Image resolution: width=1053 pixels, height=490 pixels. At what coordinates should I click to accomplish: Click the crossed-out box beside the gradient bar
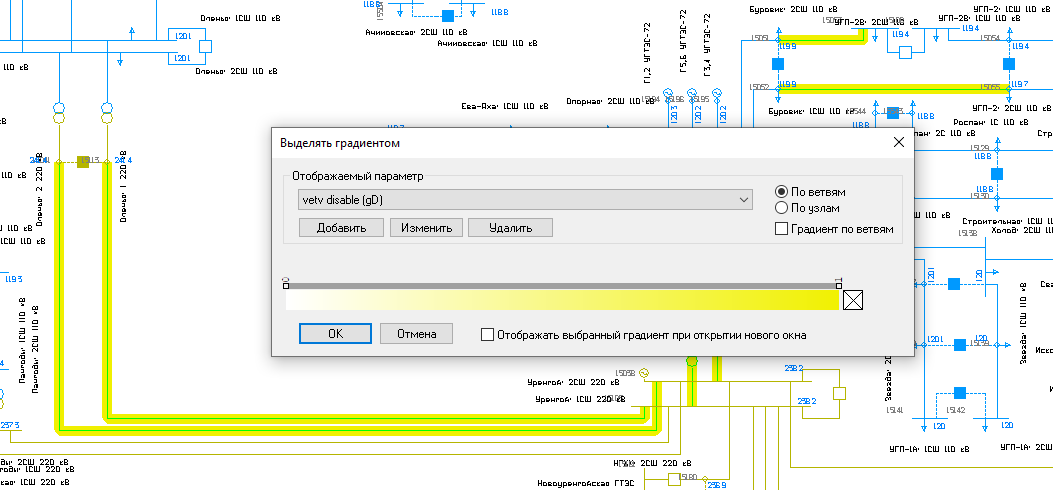pos(853,300)
